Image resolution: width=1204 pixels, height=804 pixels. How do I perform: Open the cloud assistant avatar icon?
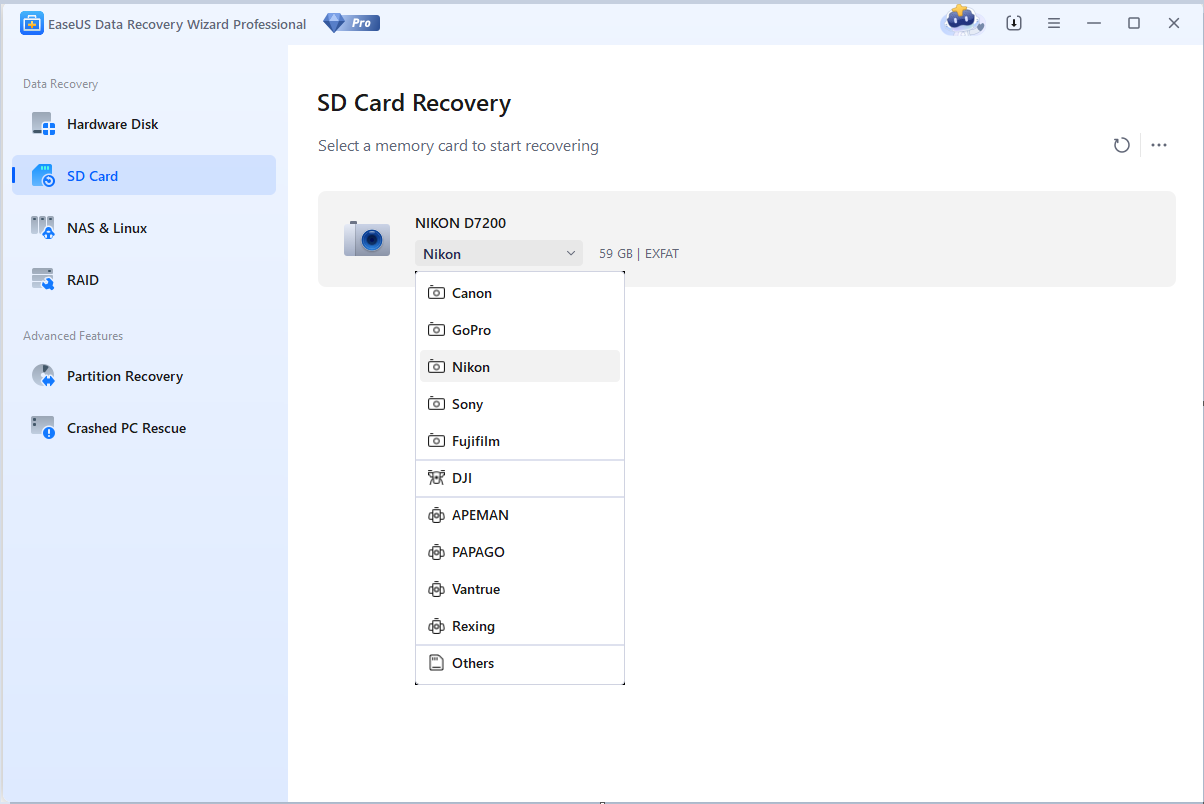[962, 21]
